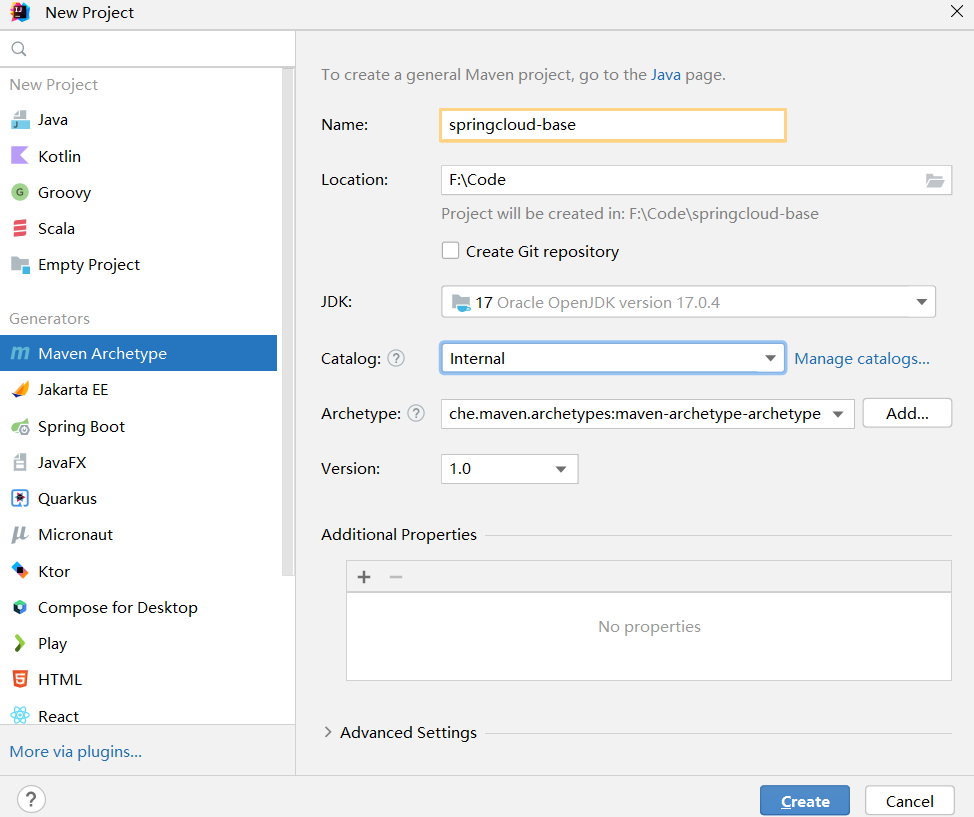Click the Location field F:\Code
The width and height of the screenshot is (974, 817).
(x=696, y=180)
